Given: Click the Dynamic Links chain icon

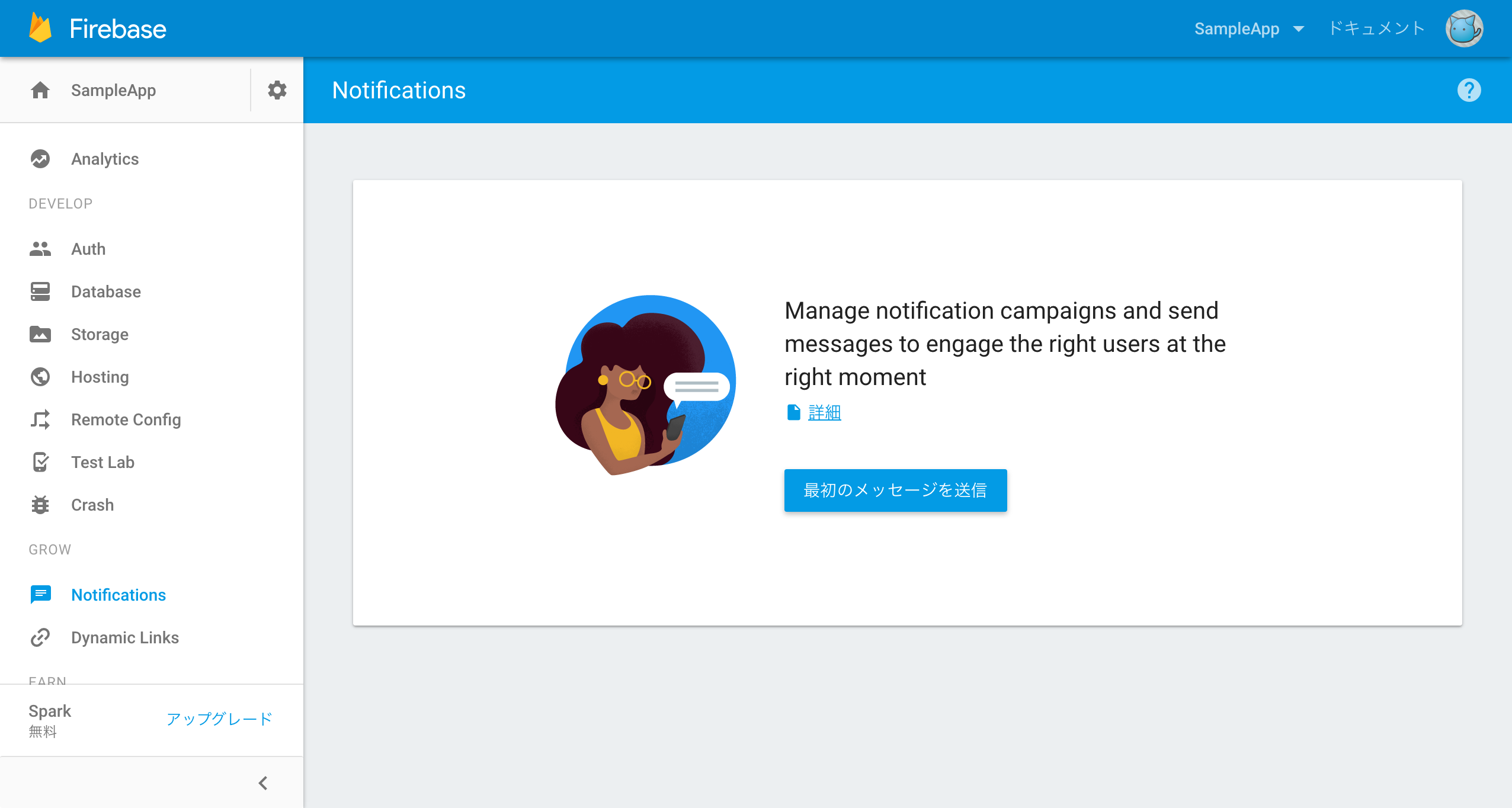Looking at the screenshot, I should [40, 637].
